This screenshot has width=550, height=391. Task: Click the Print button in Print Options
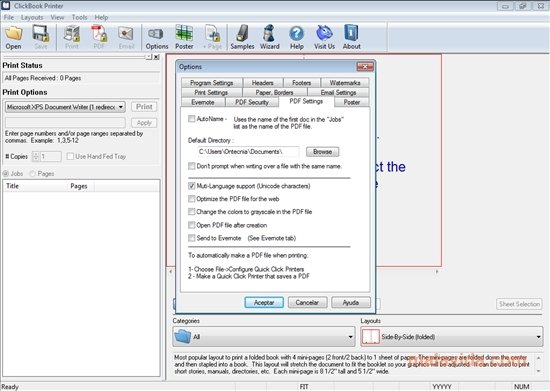(x=144, y=107)
